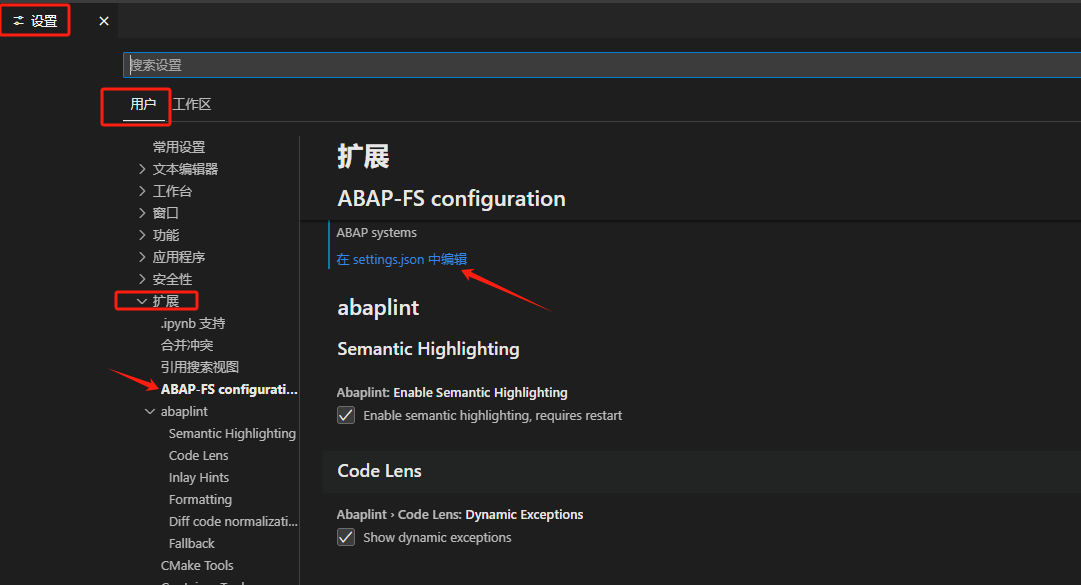Select ABAP-FS configuration tree item
The image size is (1081, 585).
(x=229, y=389)
